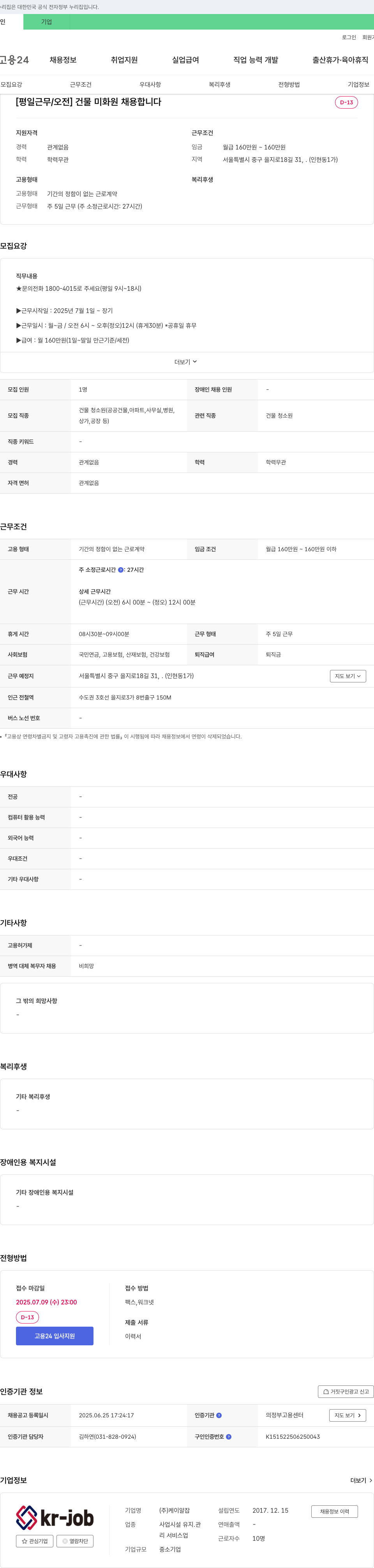Viewport: 374px width, 1568px height.
Task: Open the 채용정보 menu
Action: click(63, 60)
